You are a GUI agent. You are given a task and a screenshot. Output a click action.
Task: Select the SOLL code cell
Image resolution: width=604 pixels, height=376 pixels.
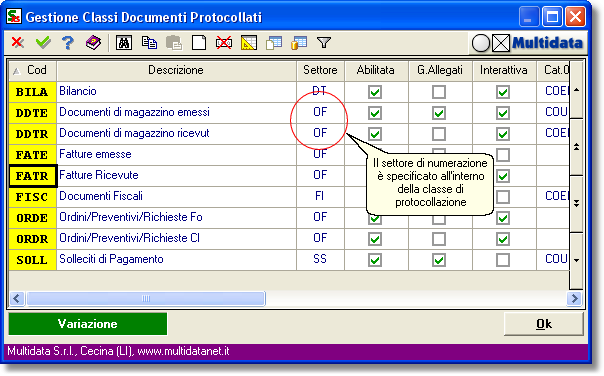[32, 260]
